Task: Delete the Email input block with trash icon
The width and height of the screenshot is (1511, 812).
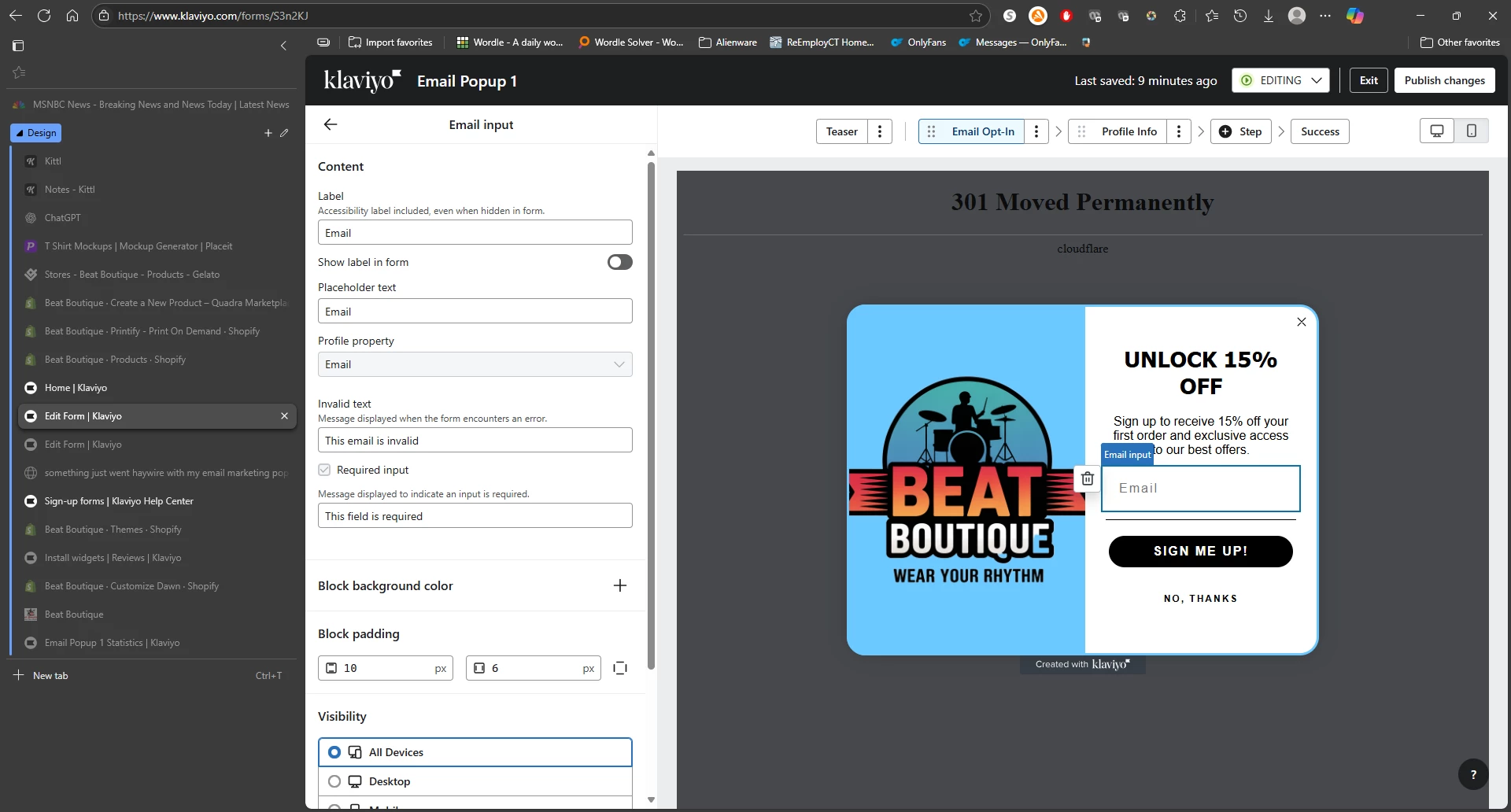Action: pos(1088,478)
